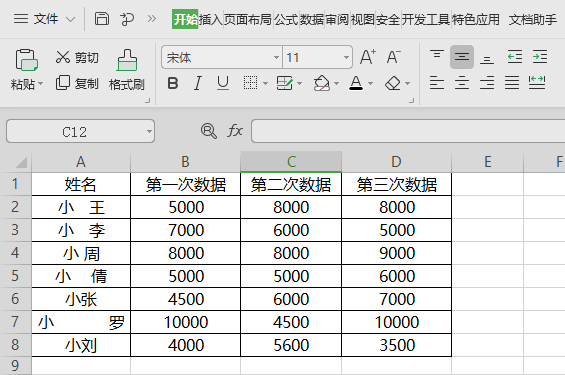Select the 9000 cell in column D
This screenshot has height=375, width=565.
pos(397,253)
